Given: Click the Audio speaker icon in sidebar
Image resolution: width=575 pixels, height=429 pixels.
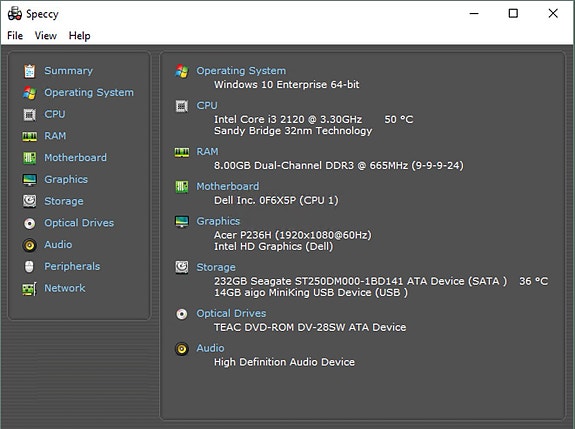Looking at the screenshot, I should [x=30, y=245].
